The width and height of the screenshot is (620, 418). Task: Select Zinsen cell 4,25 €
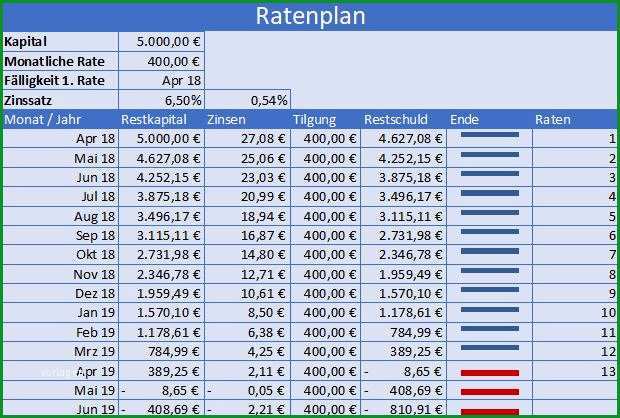pyautogui.click(x=248, y=352)
